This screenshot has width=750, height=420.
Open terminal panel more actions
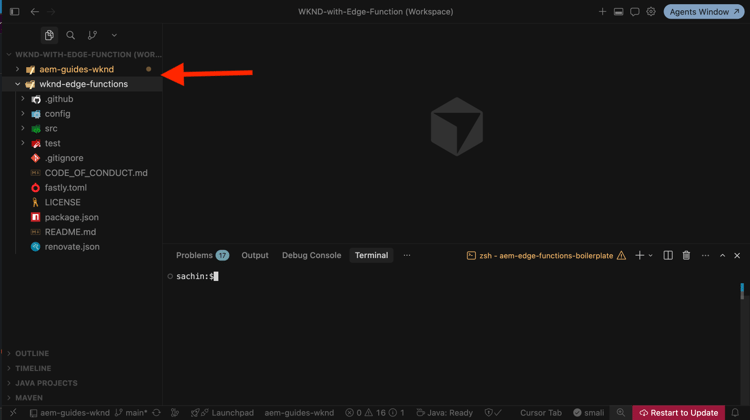point(705,255)
